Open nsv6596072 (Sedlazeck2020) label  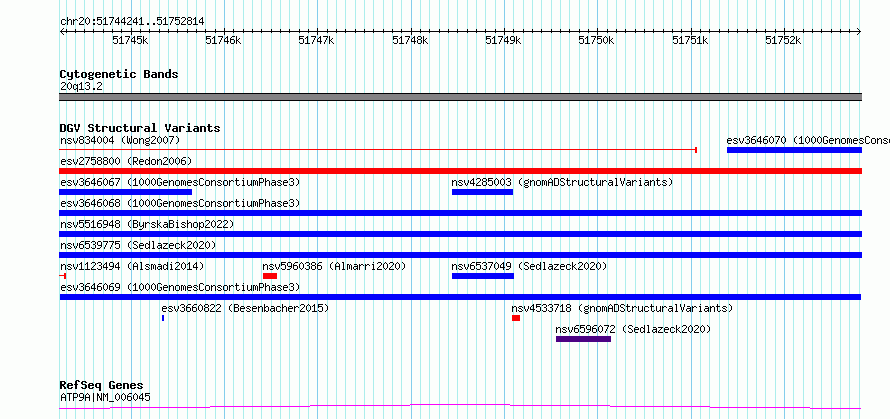(633, 329)
